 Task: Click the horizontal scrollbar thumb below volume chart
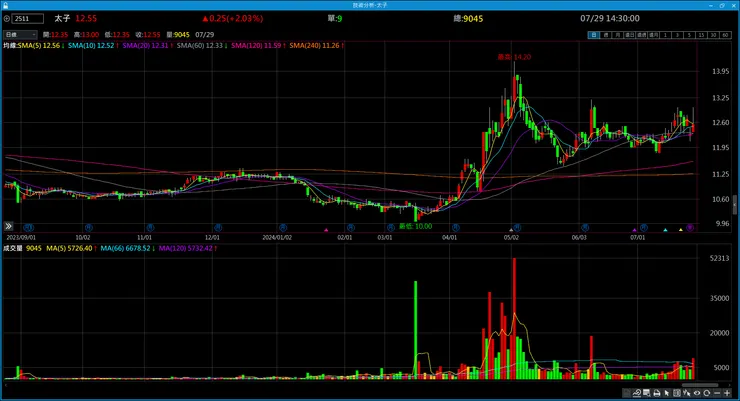click(x=699, y=385)
